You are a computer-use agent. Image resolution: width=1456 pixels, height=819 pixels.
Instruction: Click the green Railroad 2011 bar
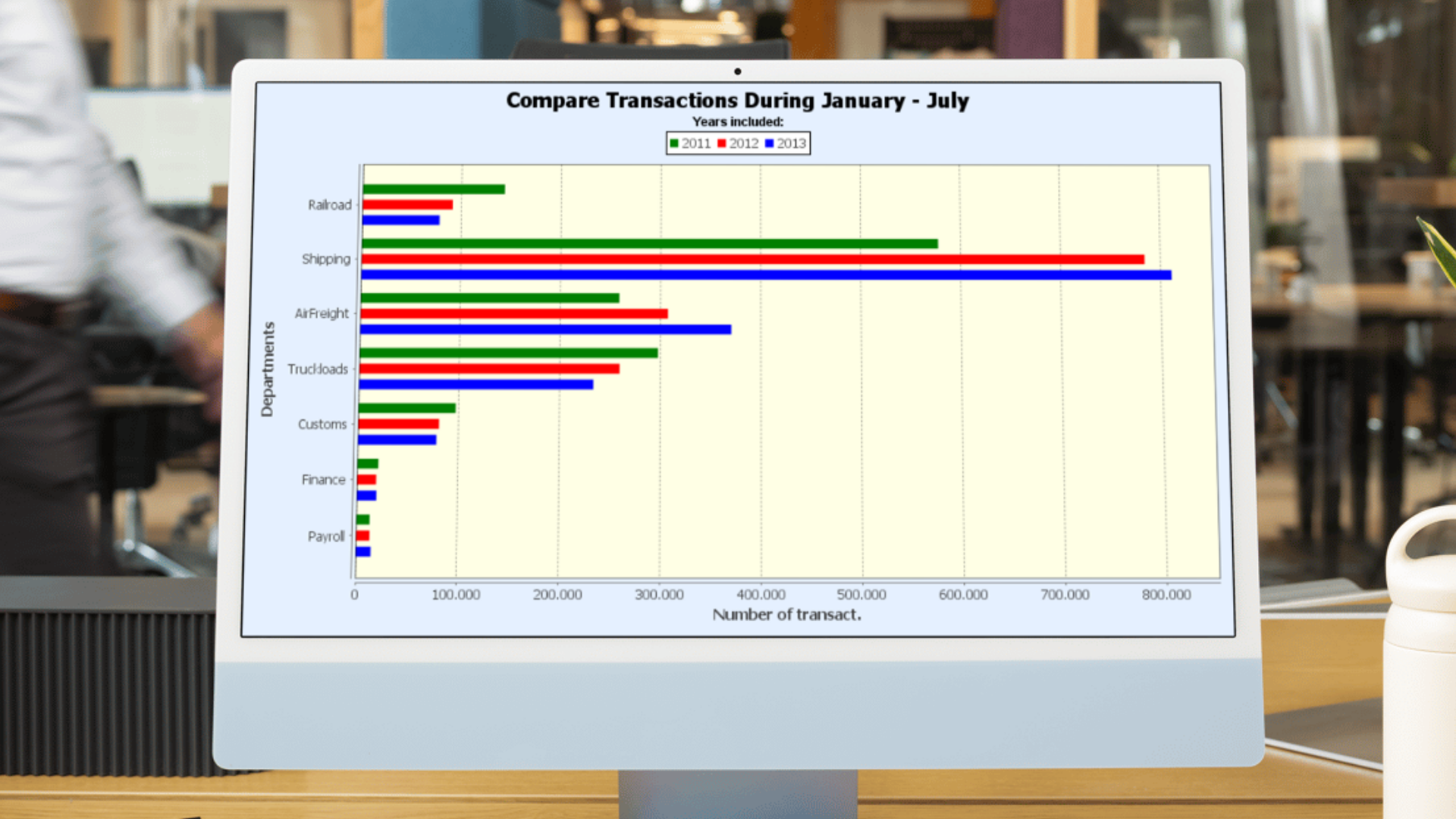coord(434,190)
